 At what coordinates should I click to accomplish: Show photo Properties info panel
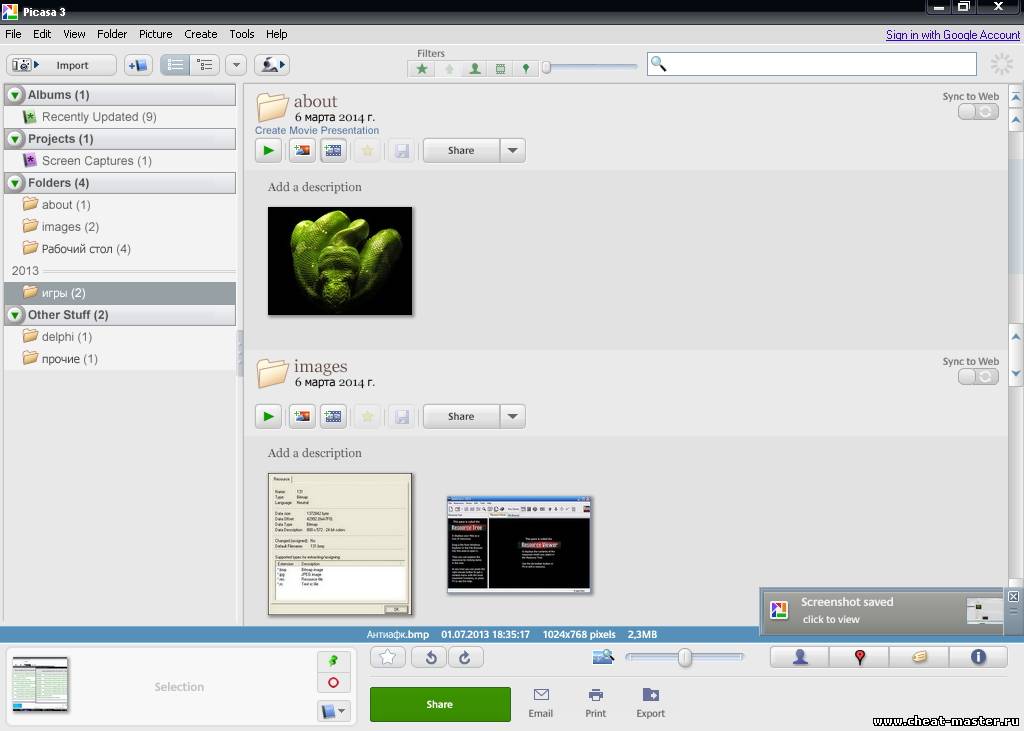(x=978, y=657)
